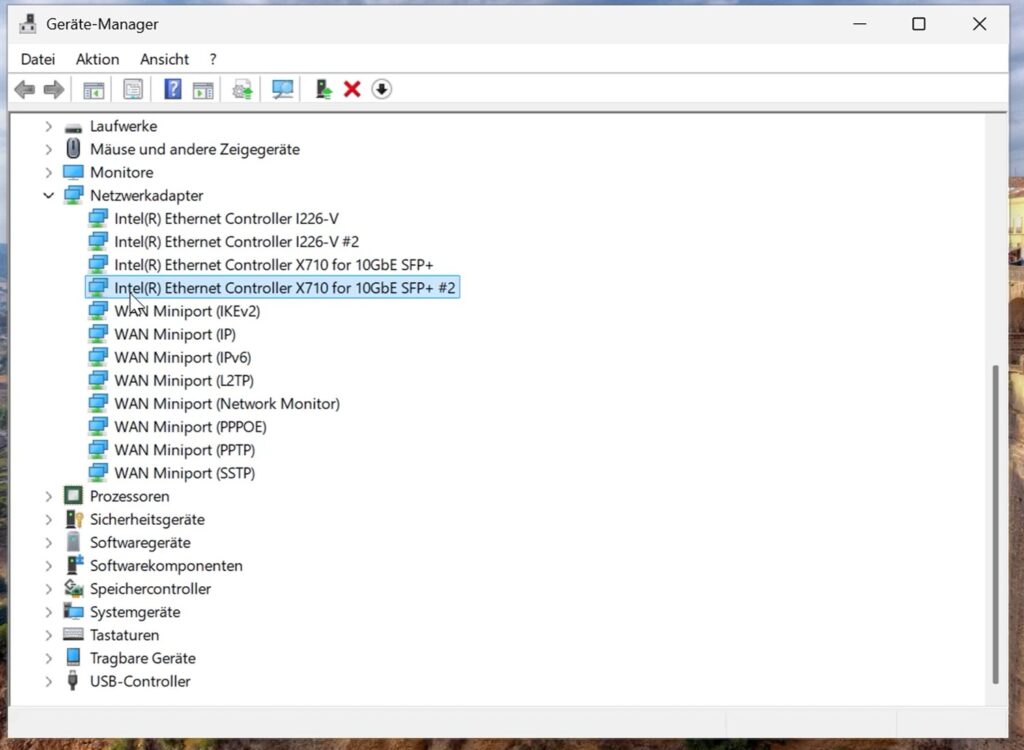
Task: Click the blue question mark Help icon
Action: pos(172,90)
